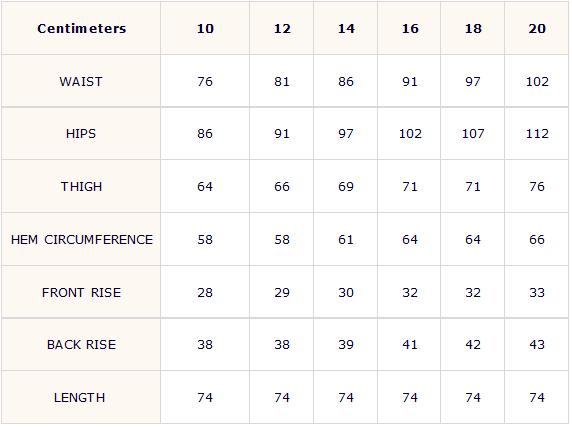Select thigh value 69 for size 14
The height and width of the screenshot is (427, 572).
tap(346, 186)
